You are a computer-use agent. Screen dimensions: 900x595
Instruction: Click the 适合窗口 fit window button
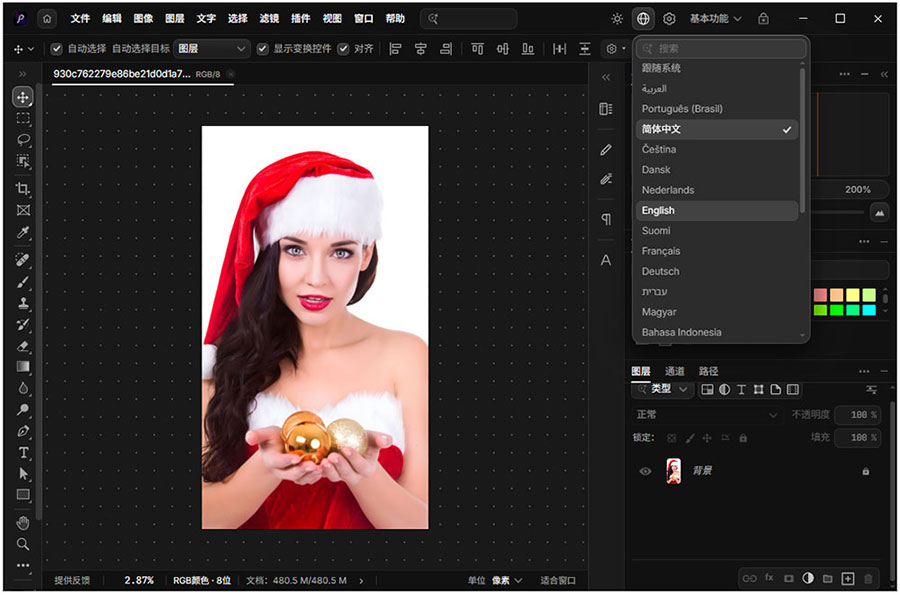(x=558, y=581)
